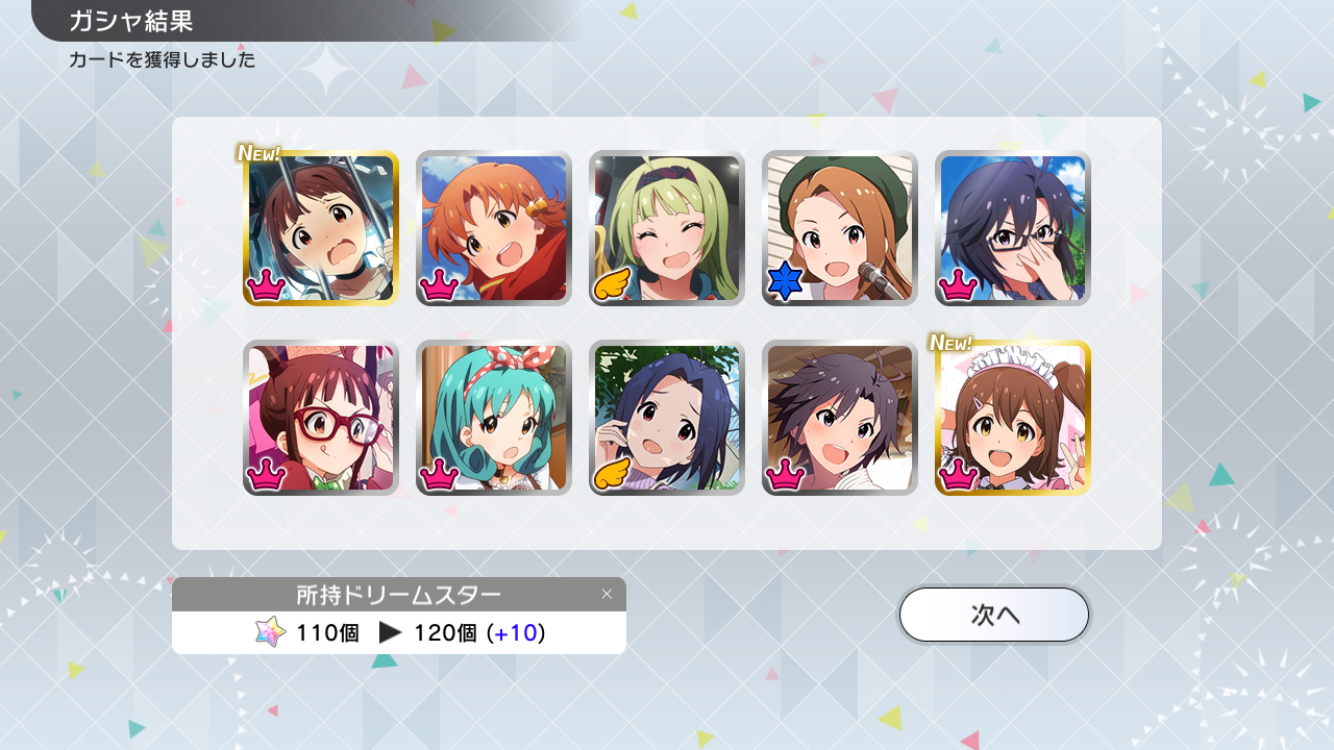Image resolution: width=1334 pixels, height=750 pixels.
Task: Select the spiky black-haired girl card
Action: click(839, 418)
